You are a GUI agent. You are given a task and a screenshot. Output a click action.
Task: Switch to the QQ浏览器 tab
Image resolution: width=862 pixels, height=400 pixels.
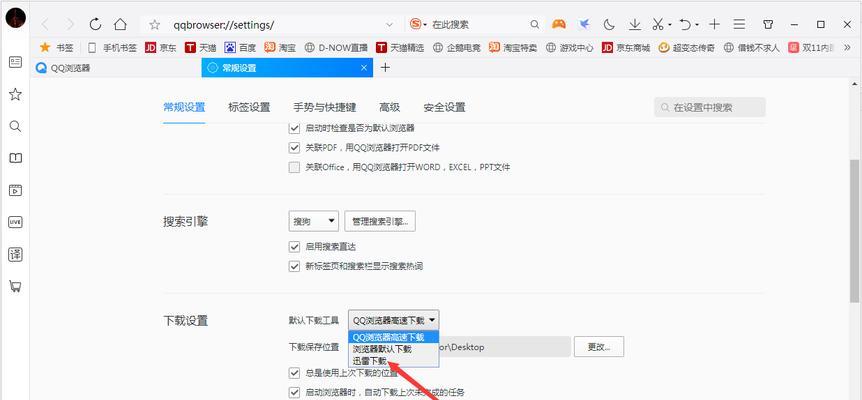pos(115,68)
